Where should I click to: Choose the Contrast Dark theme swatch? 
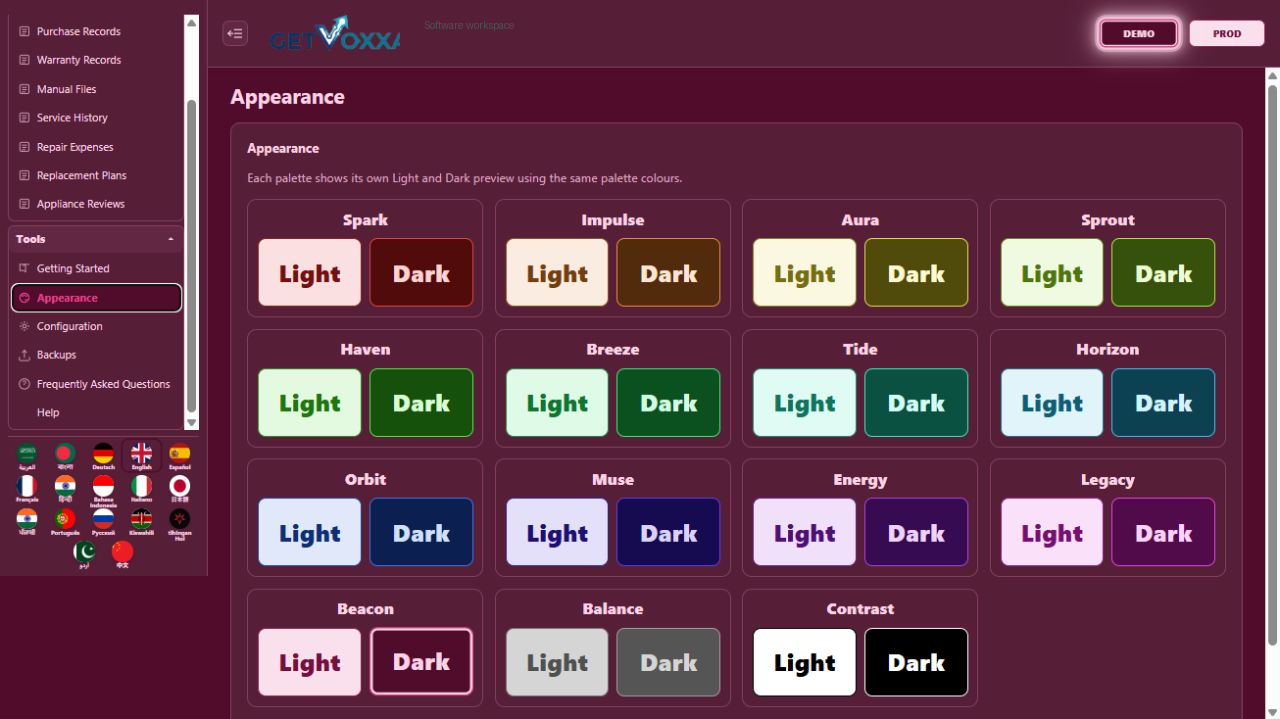point(916,662)
